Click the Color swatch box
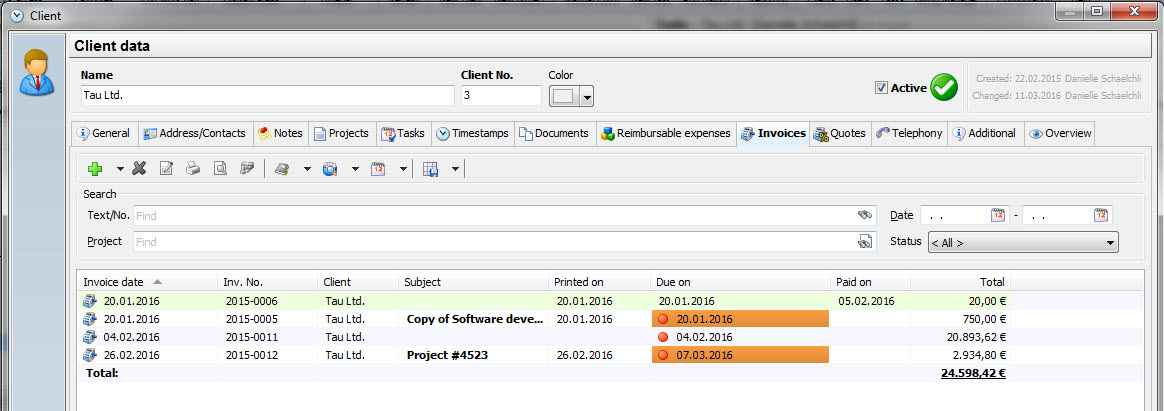Screen dimensions: 1164x411 pos(564,96)
